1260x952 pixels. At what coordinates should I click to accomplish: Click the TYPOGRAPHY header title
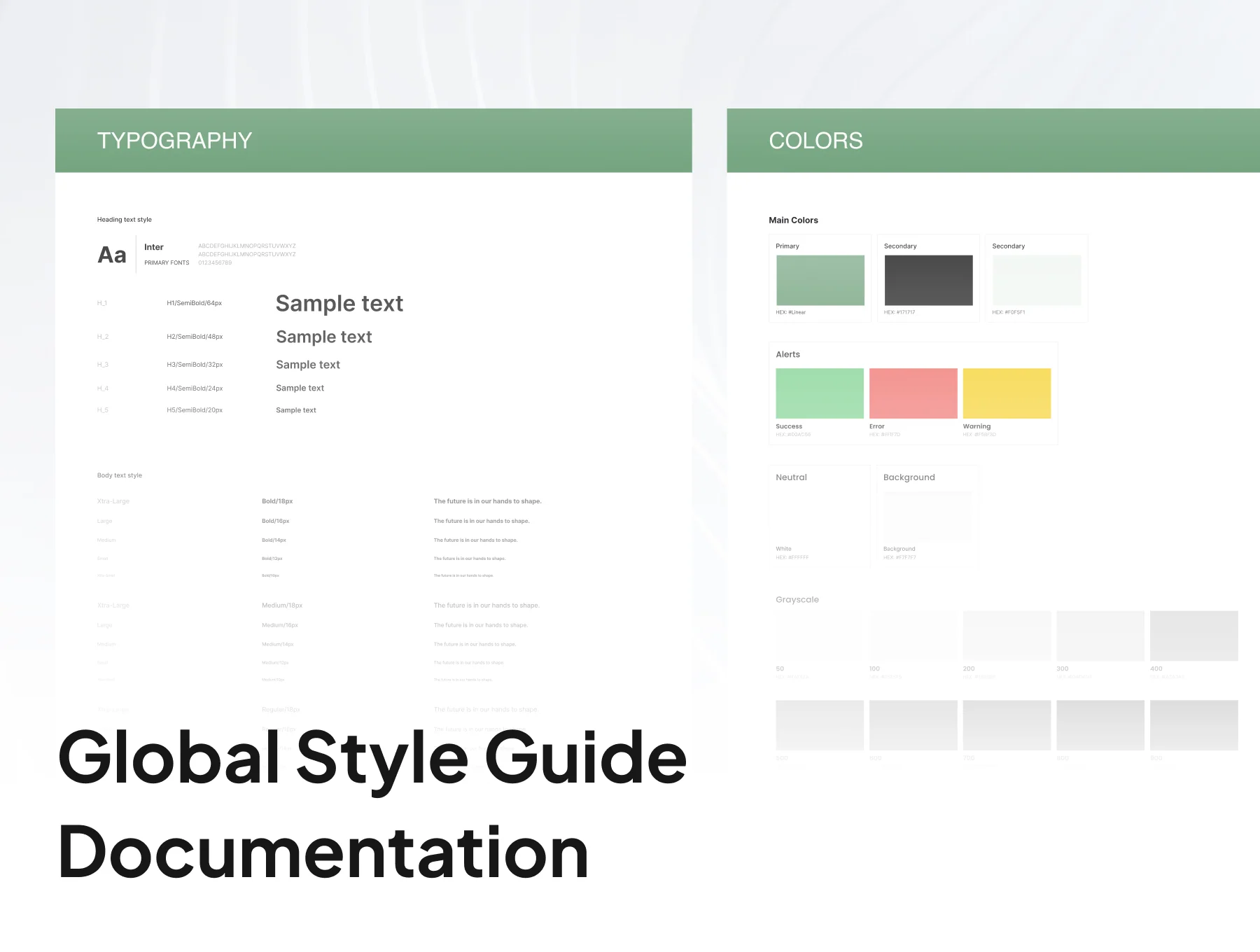click(x=174, y=141)
